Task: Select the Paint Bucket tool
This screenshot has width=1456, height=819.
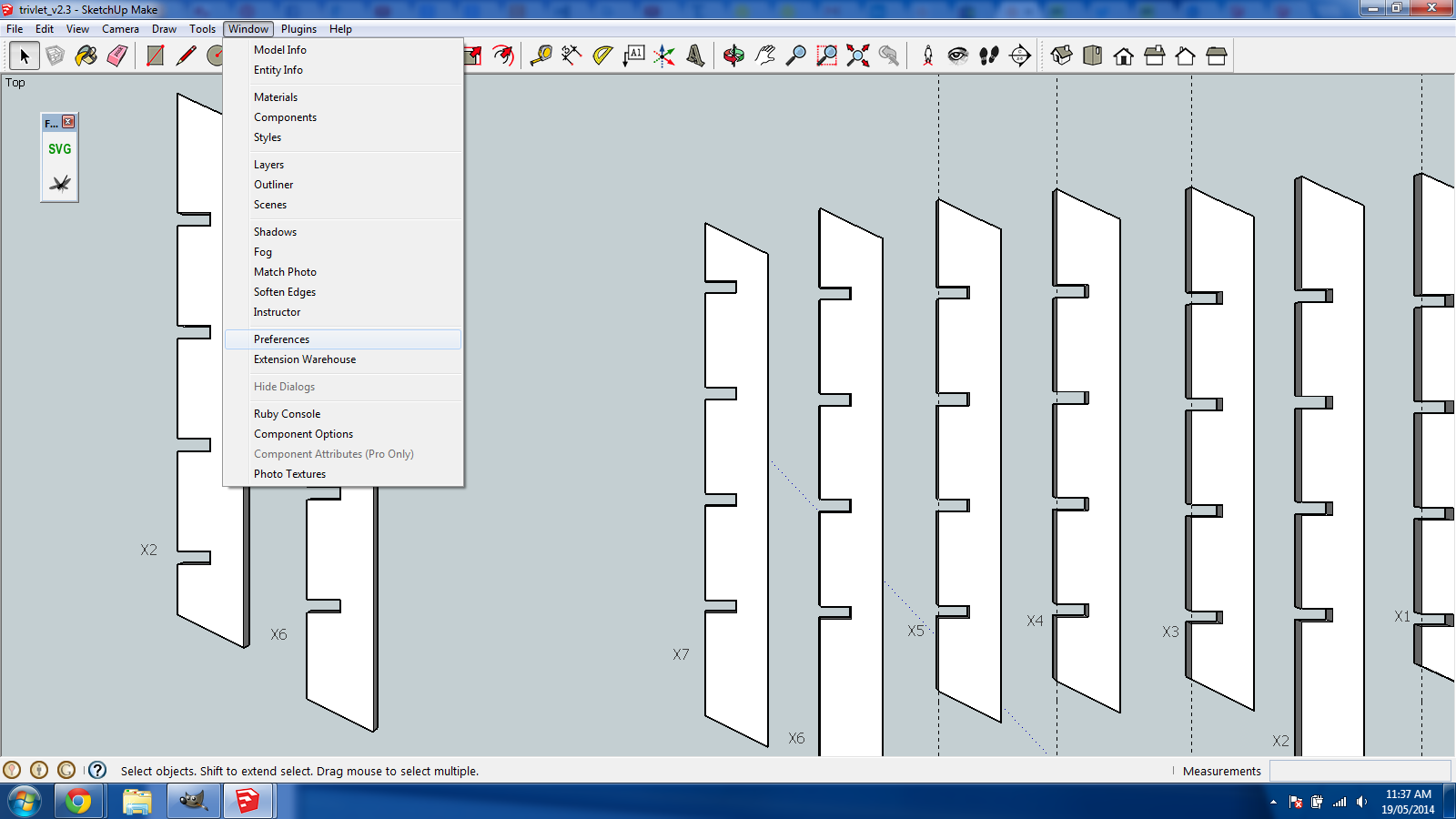Action: pos(86,56)
